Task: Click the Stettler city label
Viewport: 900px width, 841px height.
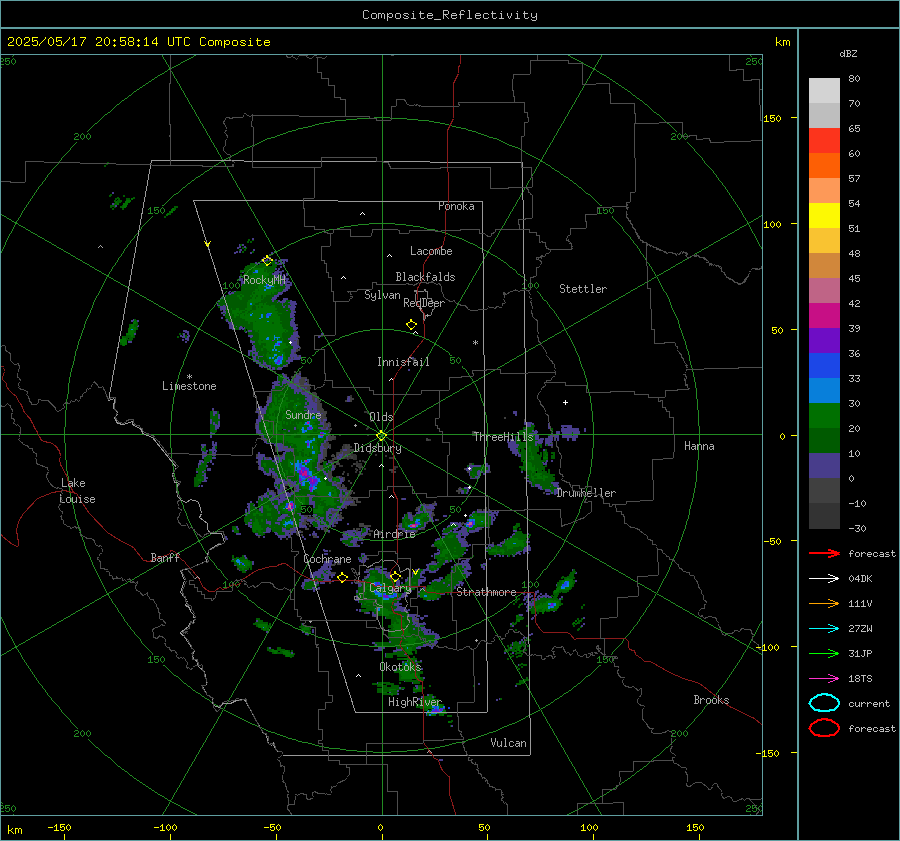Action: click(x=583, y=289)
